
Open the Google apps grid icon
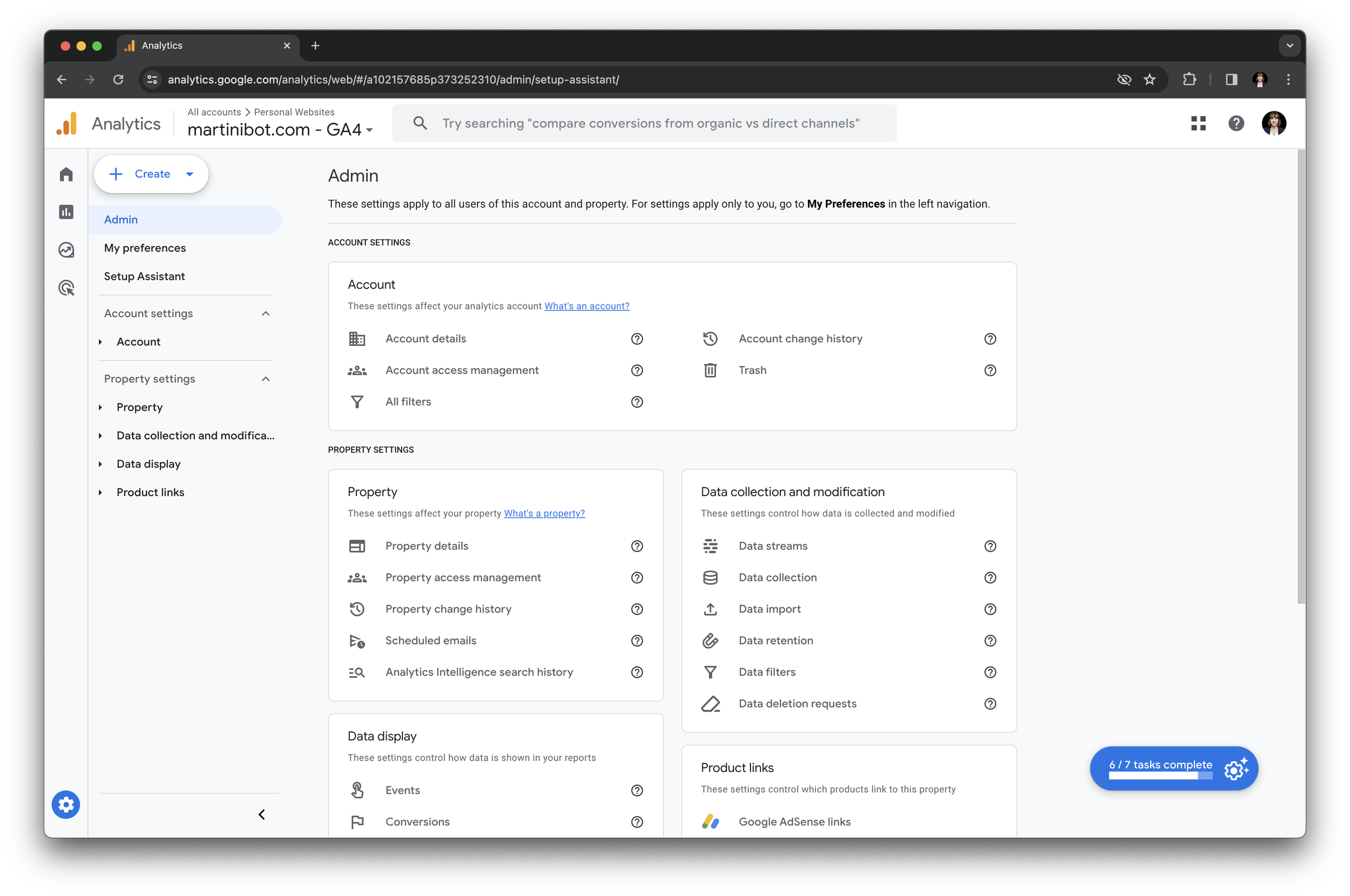pos(1198,124)
